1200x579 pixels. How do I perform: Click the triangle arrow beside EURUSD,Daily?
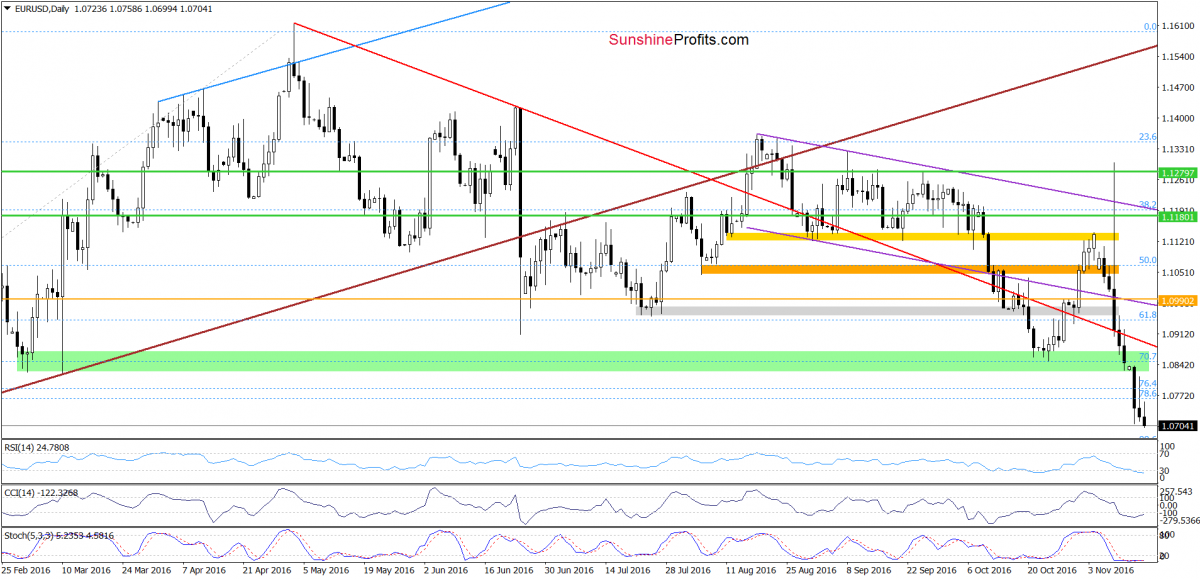8,8
